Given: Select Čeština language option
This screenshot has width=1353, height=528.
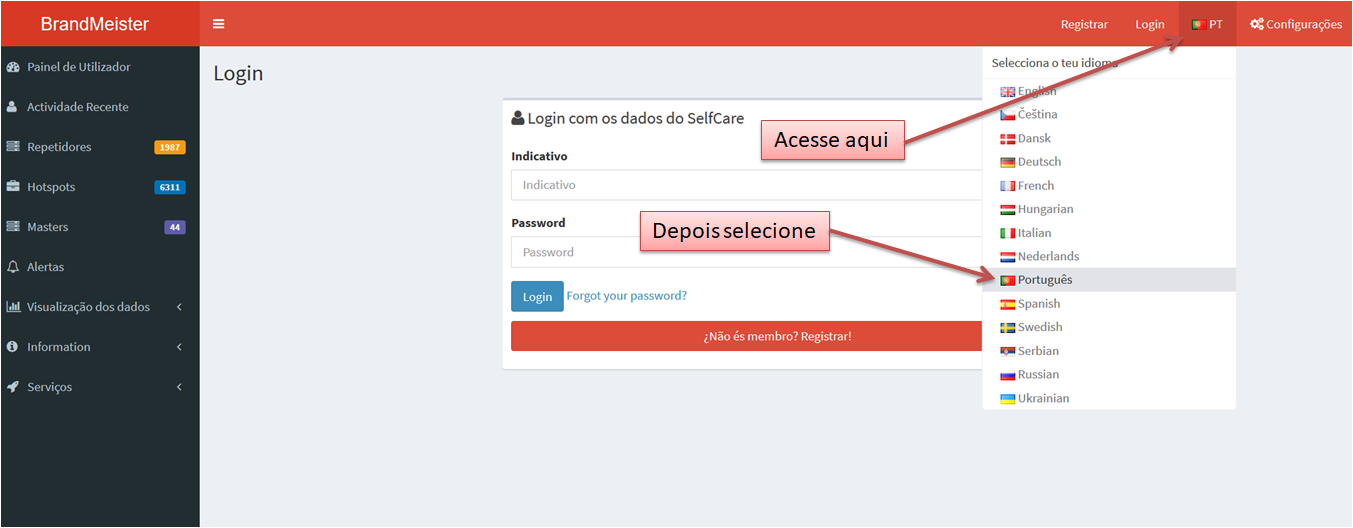Looking at the screenshot, I should pos(1109,115).
